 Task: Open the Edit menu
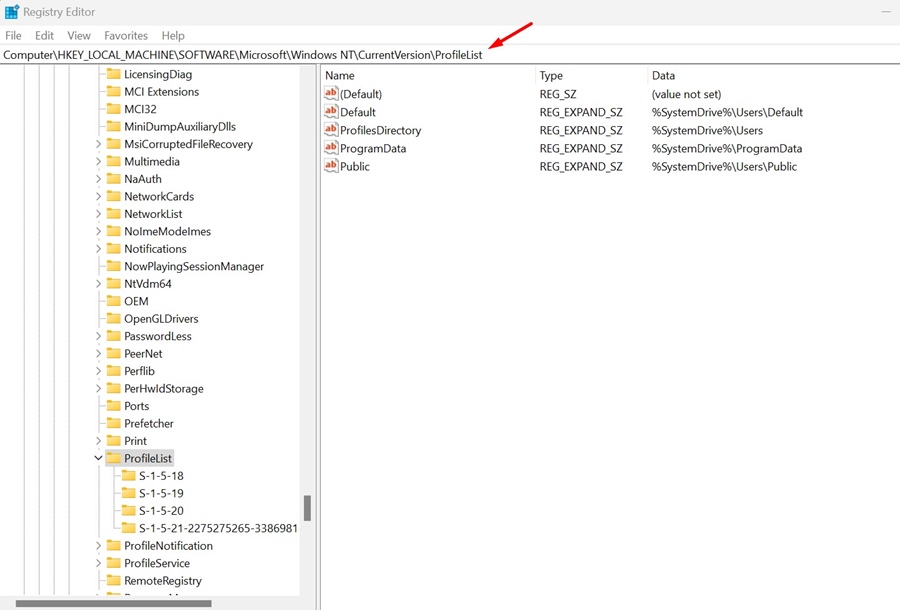pos(44,36)
